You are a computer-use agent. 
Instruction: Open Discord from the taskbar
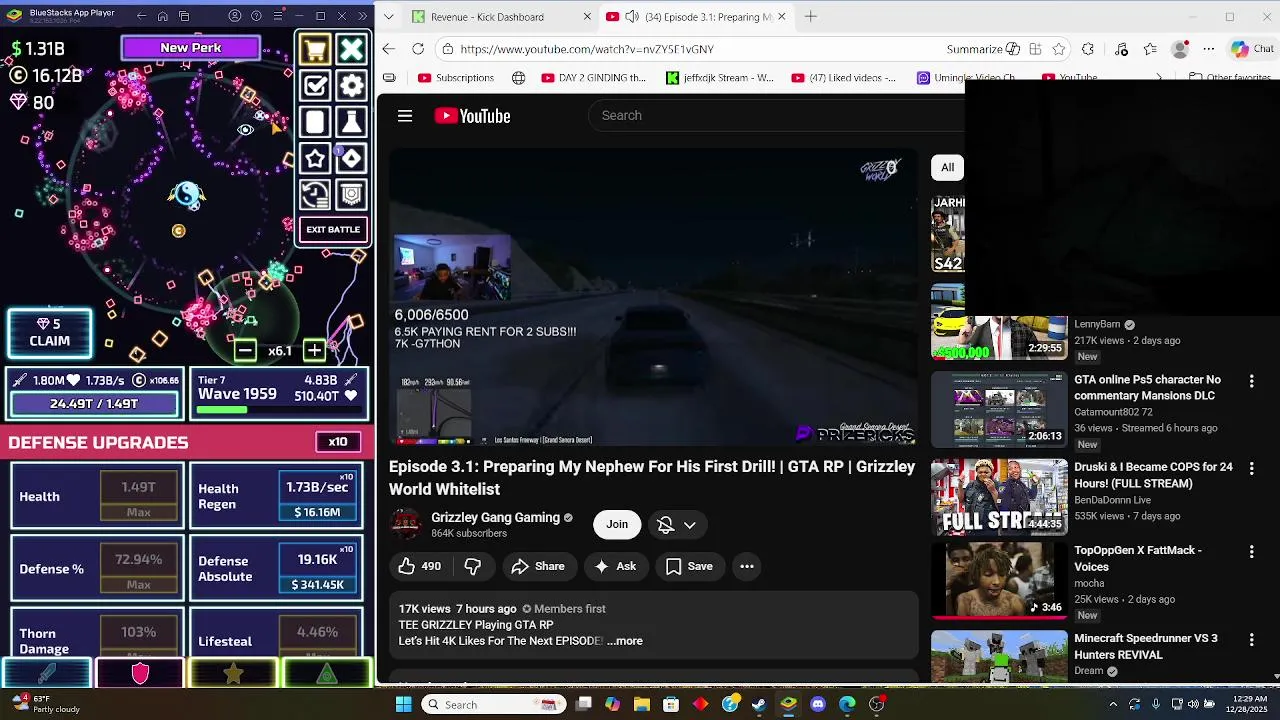tap(818, 705)
